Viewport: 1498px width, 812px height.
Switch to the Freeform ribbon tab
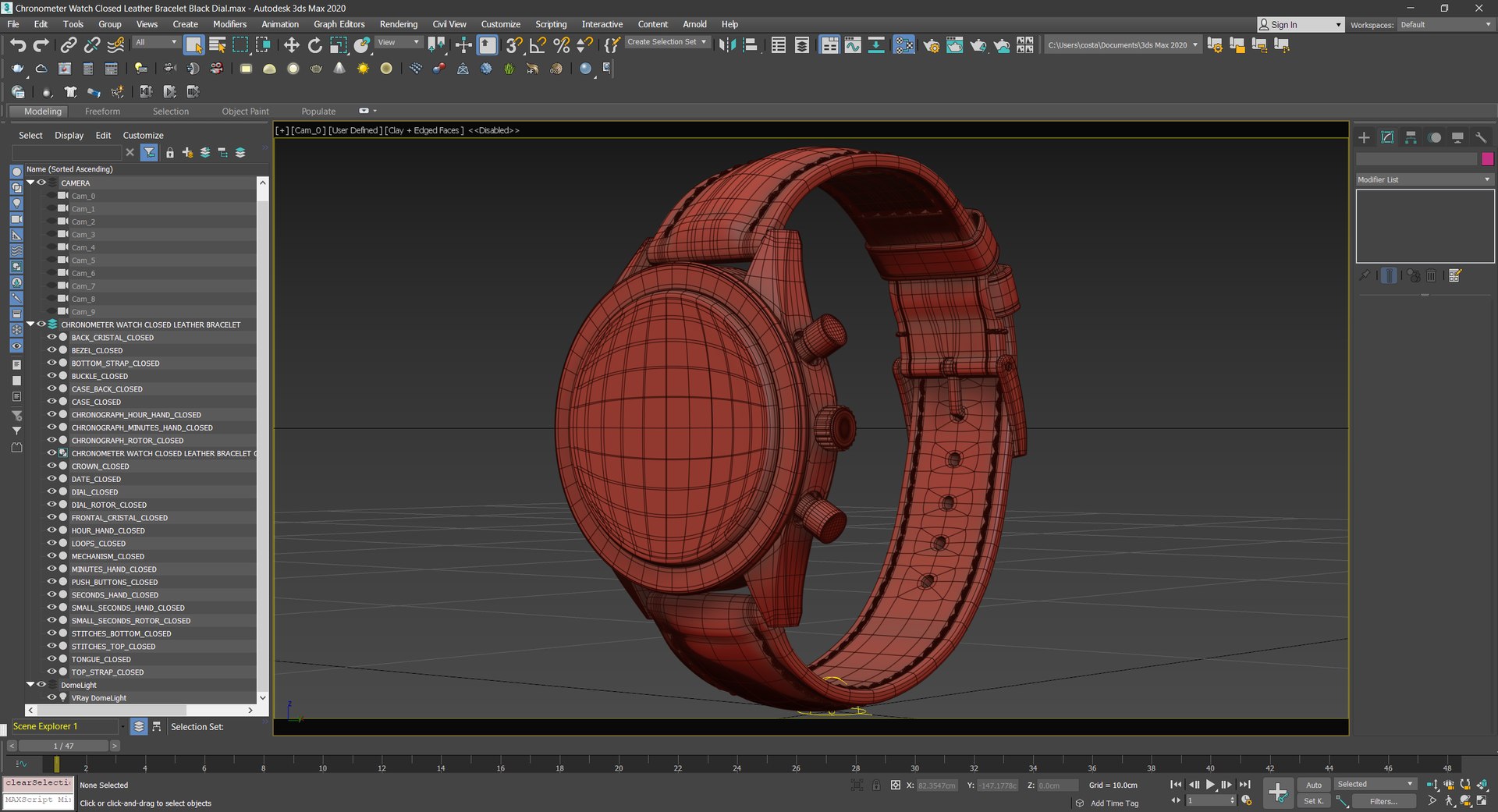102,112
